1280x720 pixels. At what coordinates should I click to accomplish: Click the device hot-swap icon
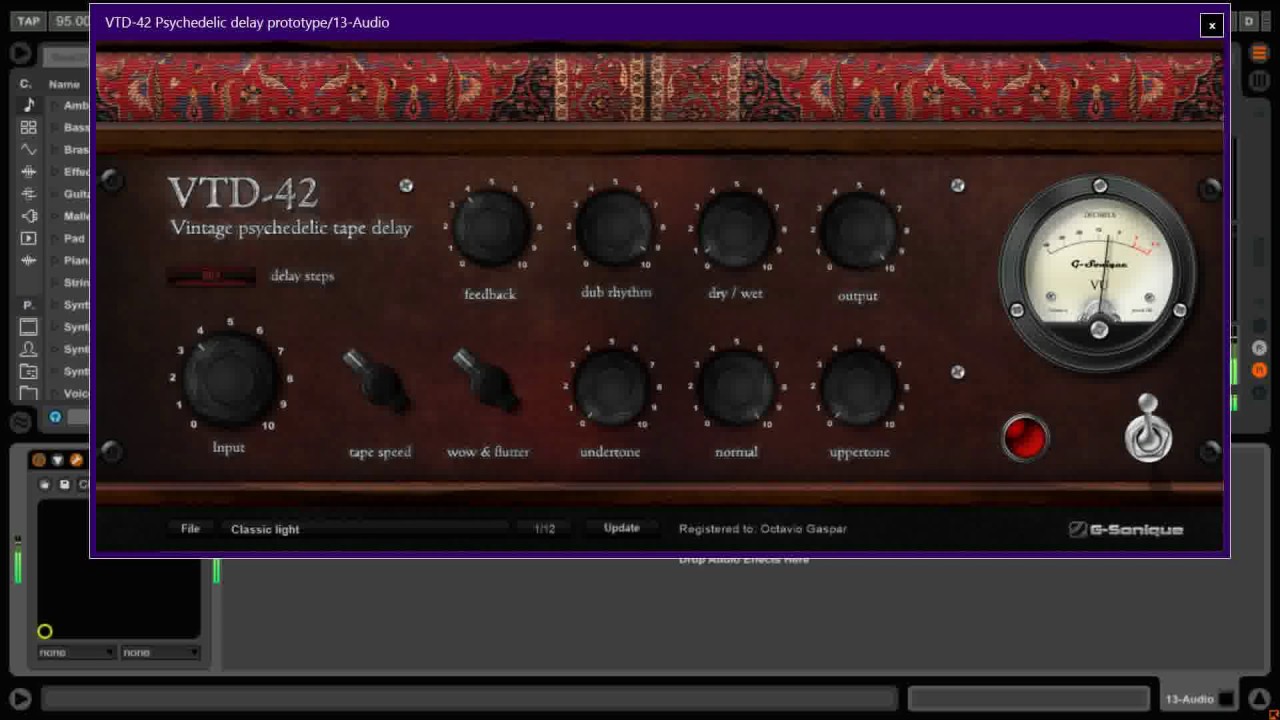[45, 485]
